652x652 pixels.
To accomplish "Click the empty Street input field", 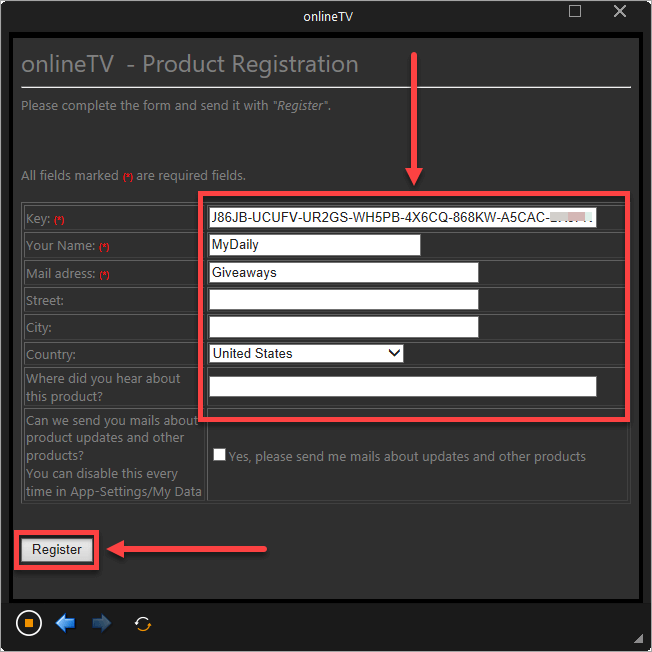I will (x=343, y=299).
